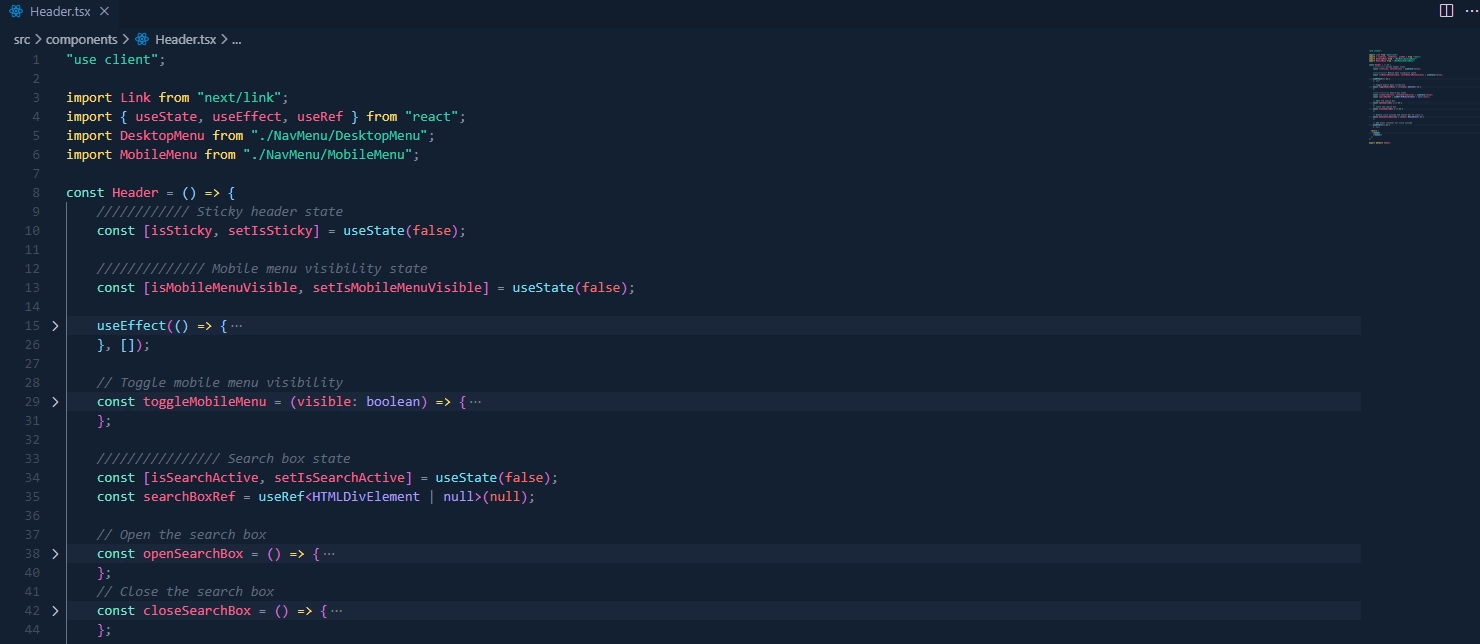Unfold the closeSearchBox function at line 42
Viewport: 1480px width, 644px height.
55,611
